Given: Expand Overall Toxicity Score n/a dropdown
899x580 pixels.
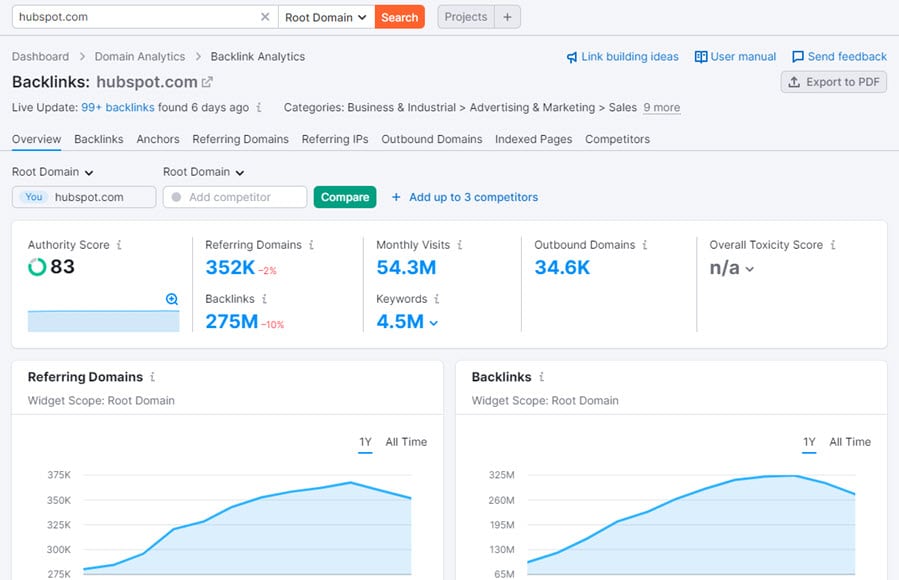Looking at the screenshot, I should pos(749,268).
